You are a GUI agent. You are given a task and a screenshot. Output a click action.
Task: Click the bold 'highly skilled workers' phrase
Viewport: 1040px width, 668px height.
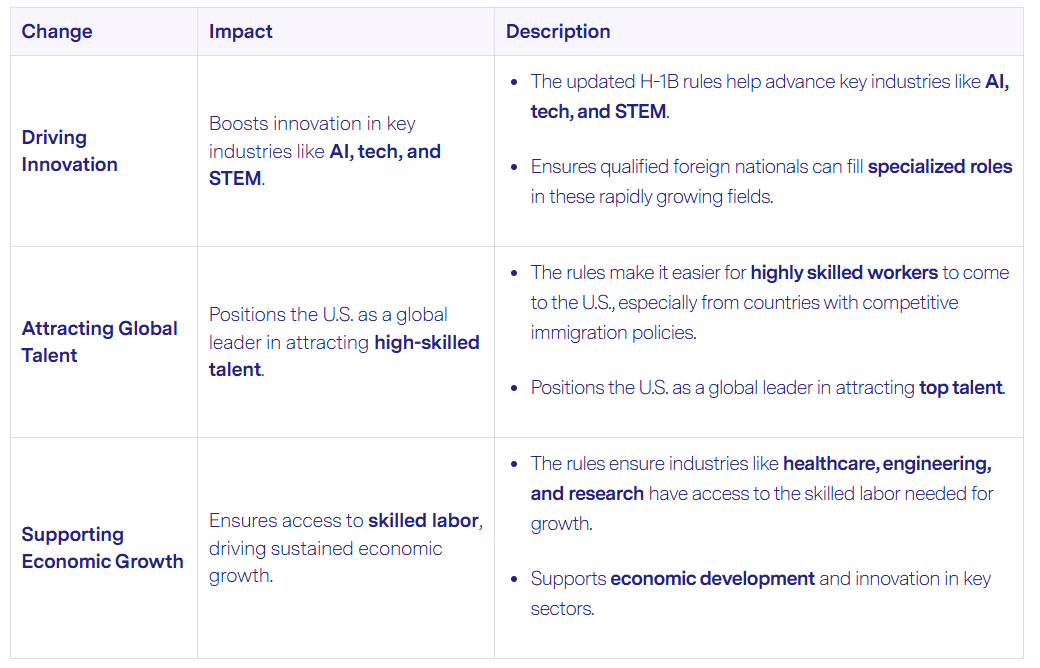pos(844,273)
